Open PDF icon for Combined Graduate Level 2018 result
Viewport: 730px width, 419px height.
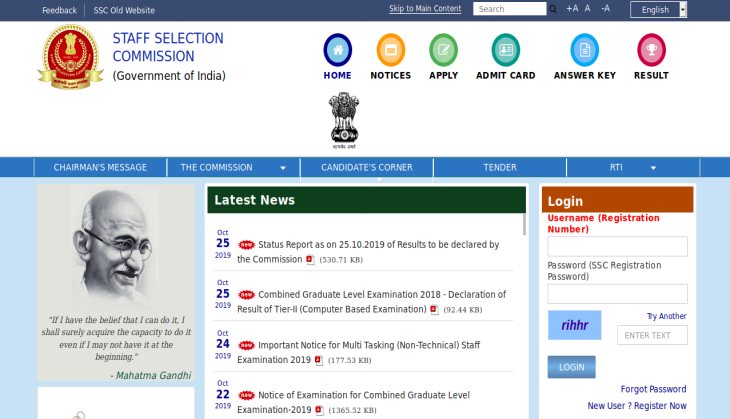[434, 310]
